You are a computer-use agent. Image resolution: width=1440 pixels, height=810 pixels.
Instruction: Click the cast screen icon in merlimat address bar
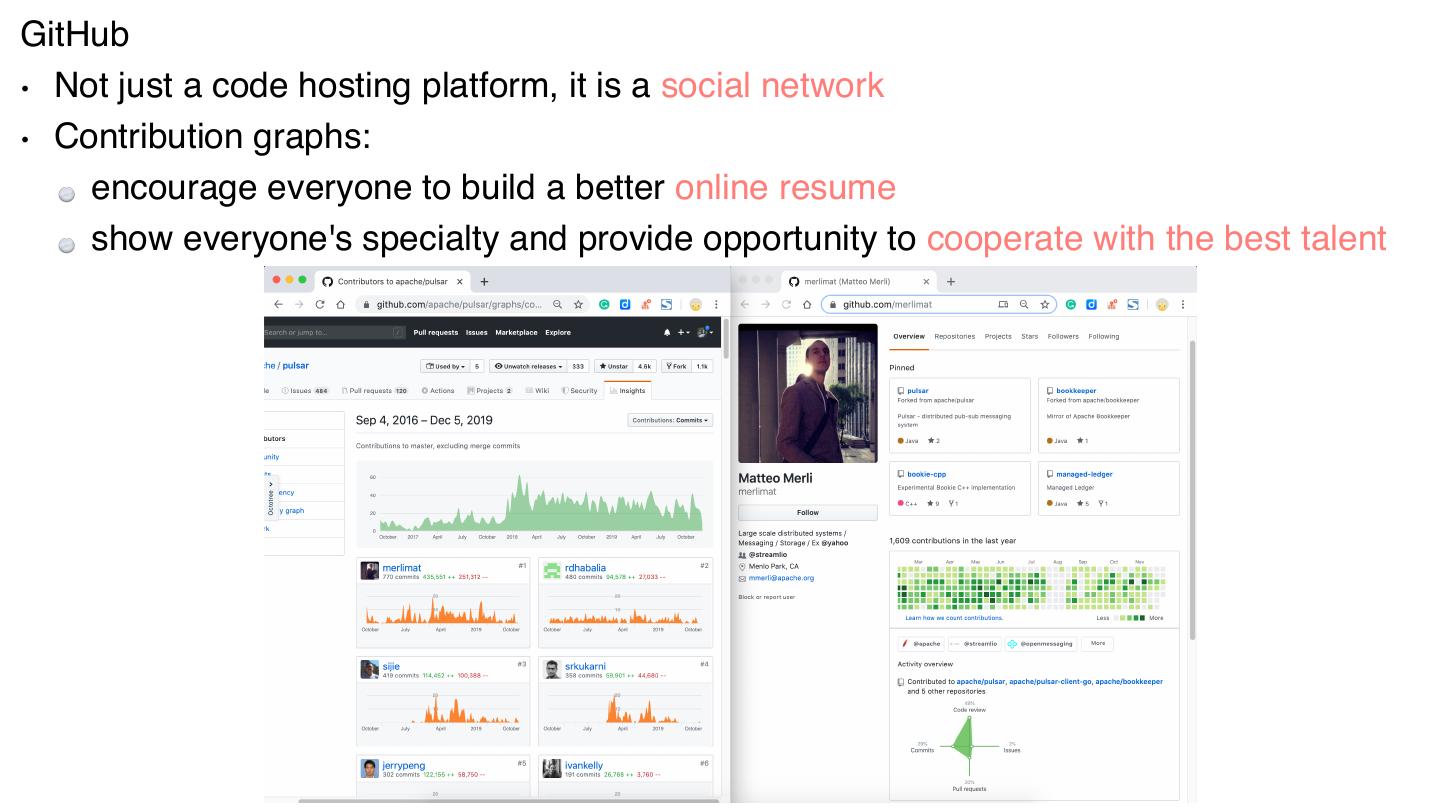[x=1003, y=305]
